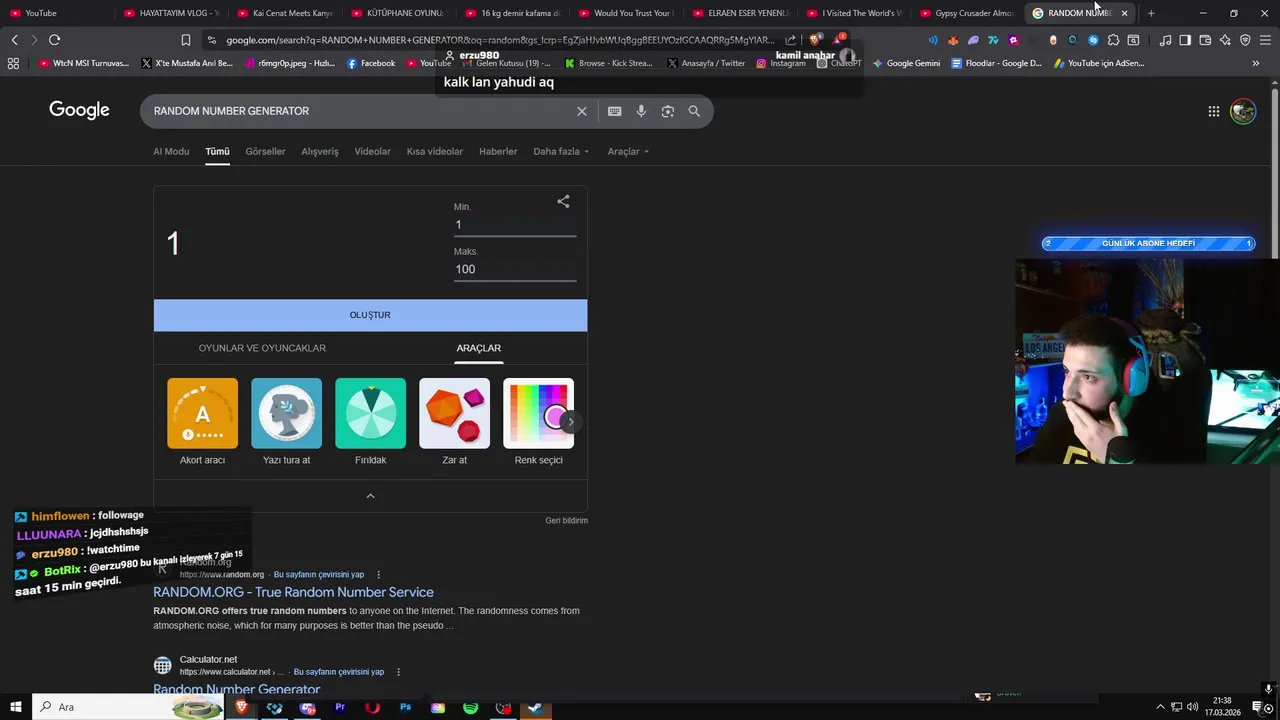Start voice search with the microphone
The height and width of the screenshot is (720, 1280).
(x=641, y=111)
